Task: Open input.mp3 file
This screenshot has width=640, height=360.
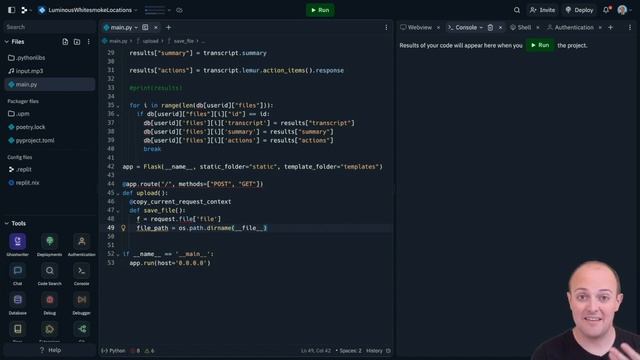Action: (x=50, y=71)
